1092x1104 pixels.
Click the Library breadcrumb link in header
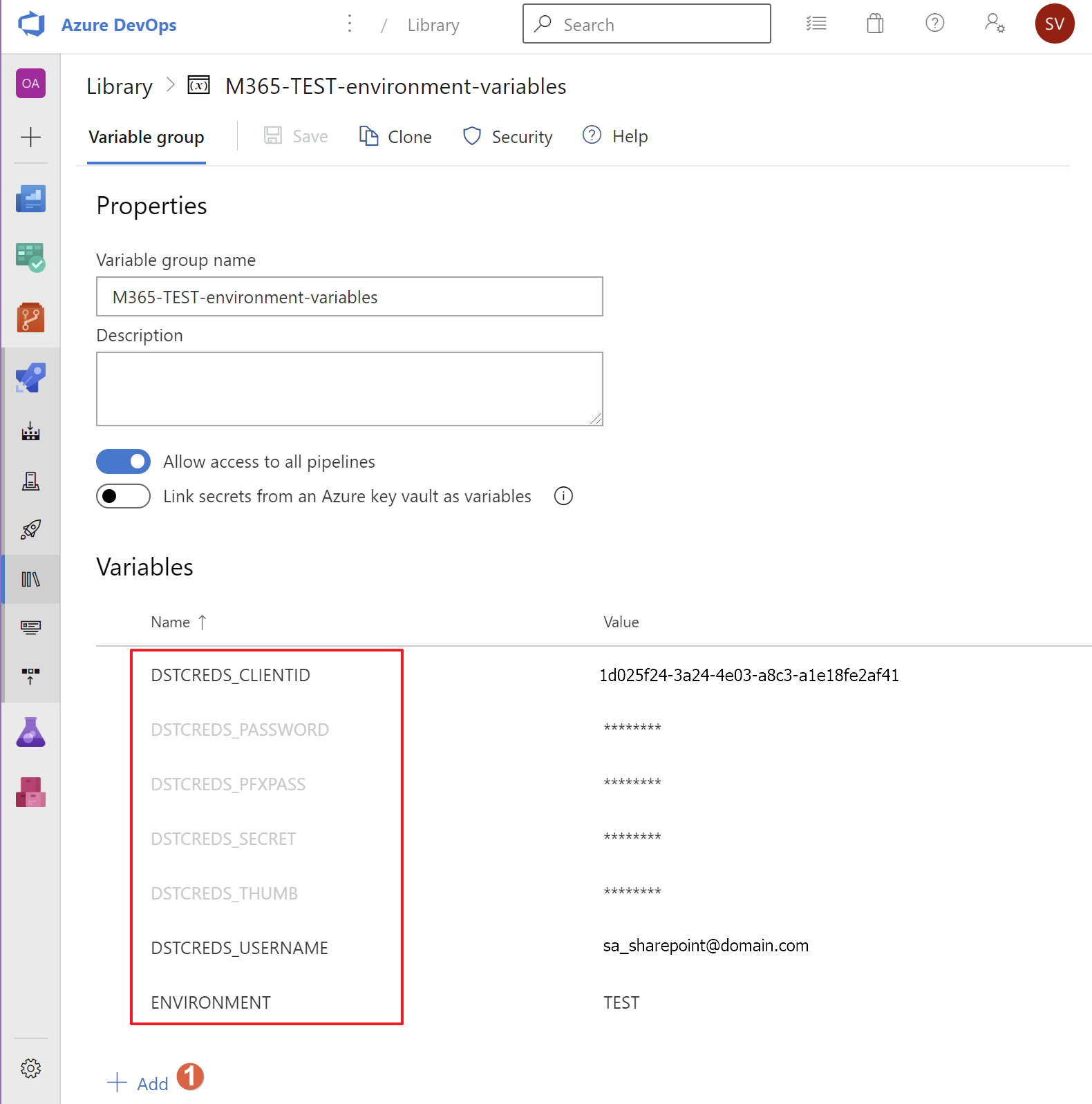click(433, 25)
